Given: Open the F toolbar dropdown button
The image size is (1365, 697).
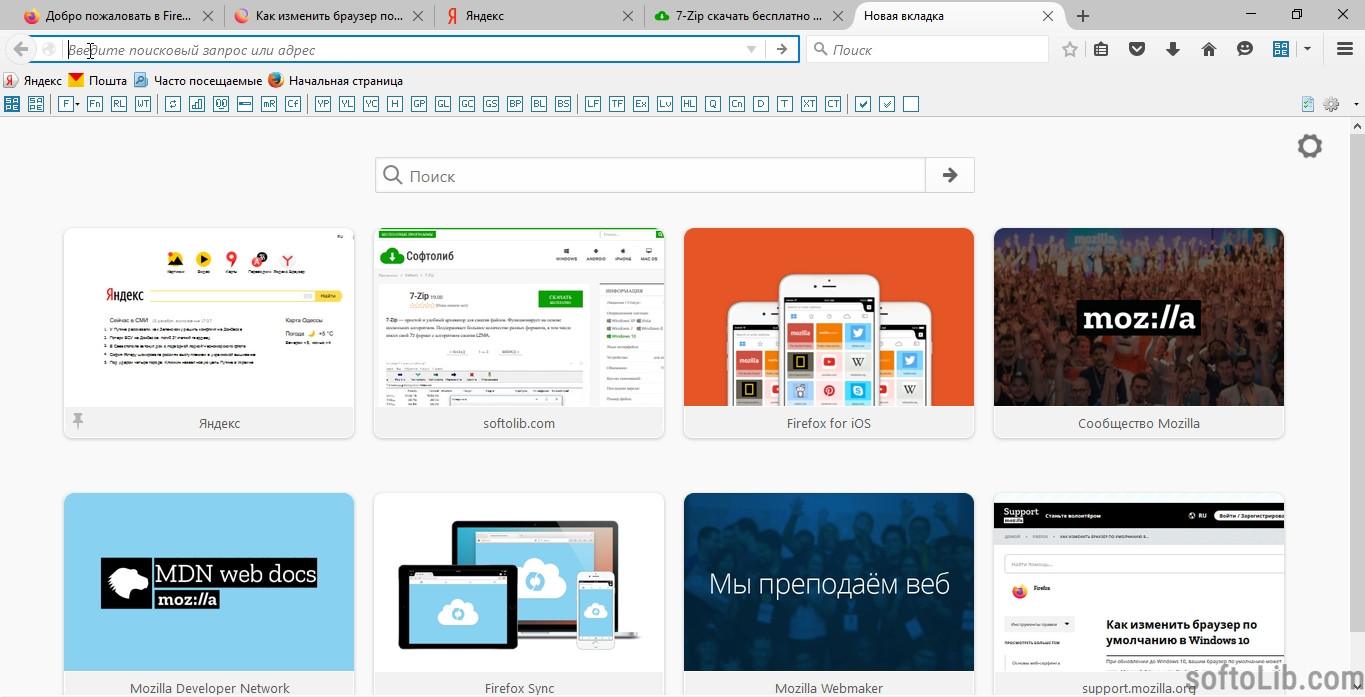Looking at the screenshot, I should click(69, 104).
